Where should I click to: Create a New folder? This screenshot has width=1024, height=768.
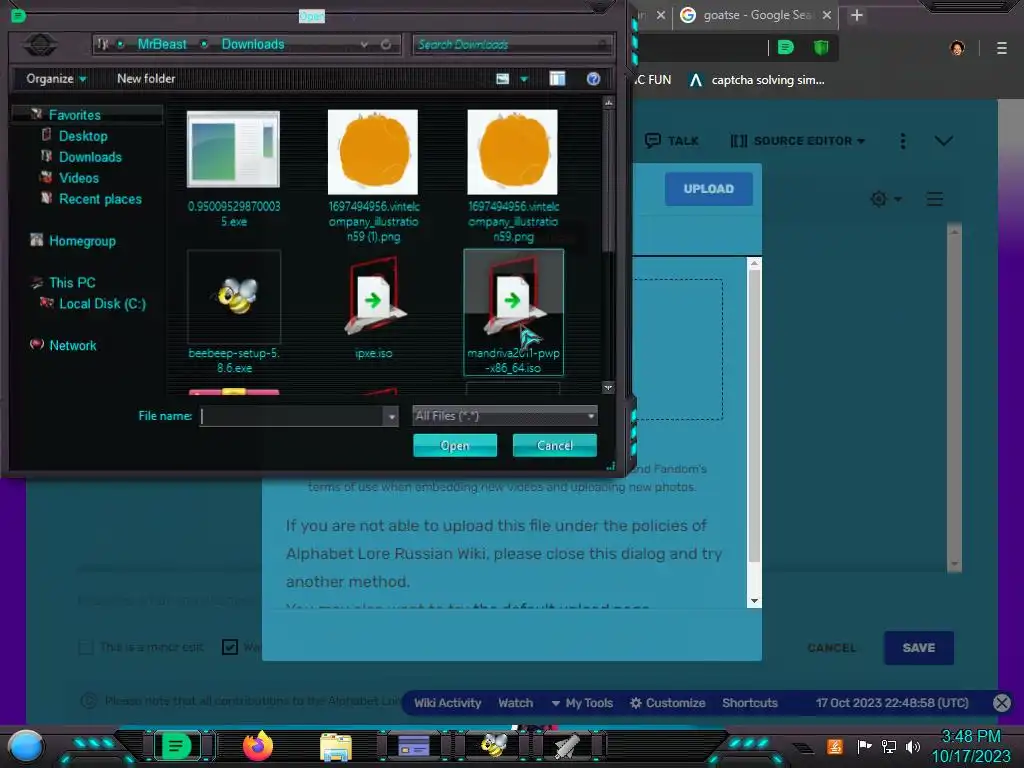point(146,78)
